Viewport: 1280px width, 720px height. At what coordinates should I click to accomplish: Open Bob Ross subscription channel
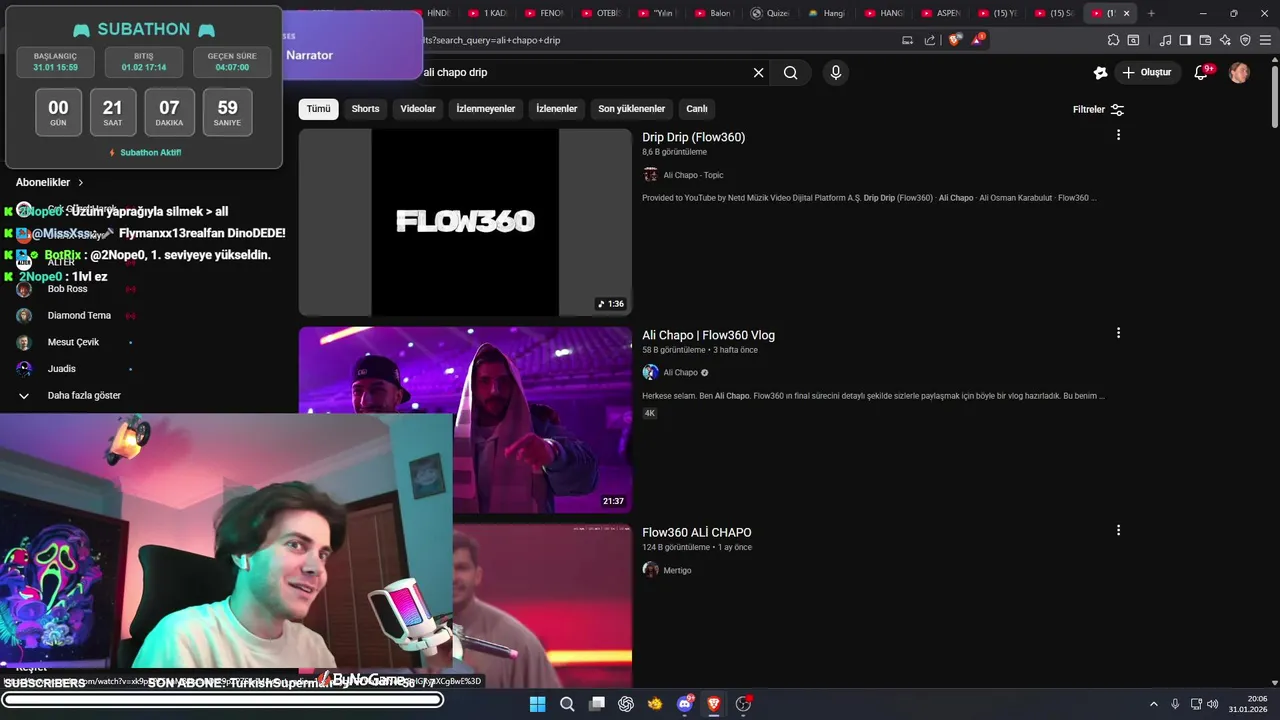pyautogui.click(x=67, y=289)
